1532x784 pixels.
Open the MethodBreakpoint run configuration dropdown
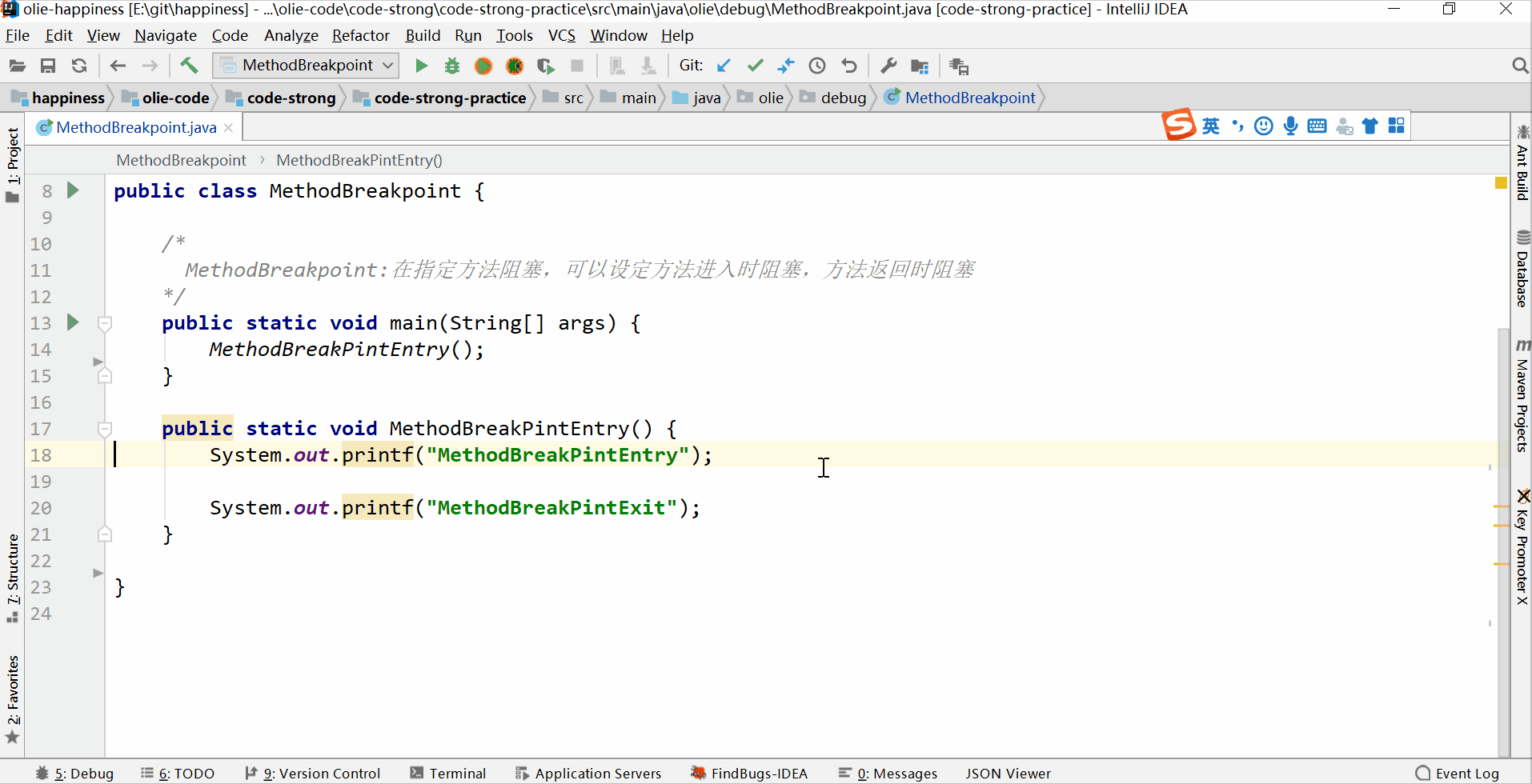[307, 66]
